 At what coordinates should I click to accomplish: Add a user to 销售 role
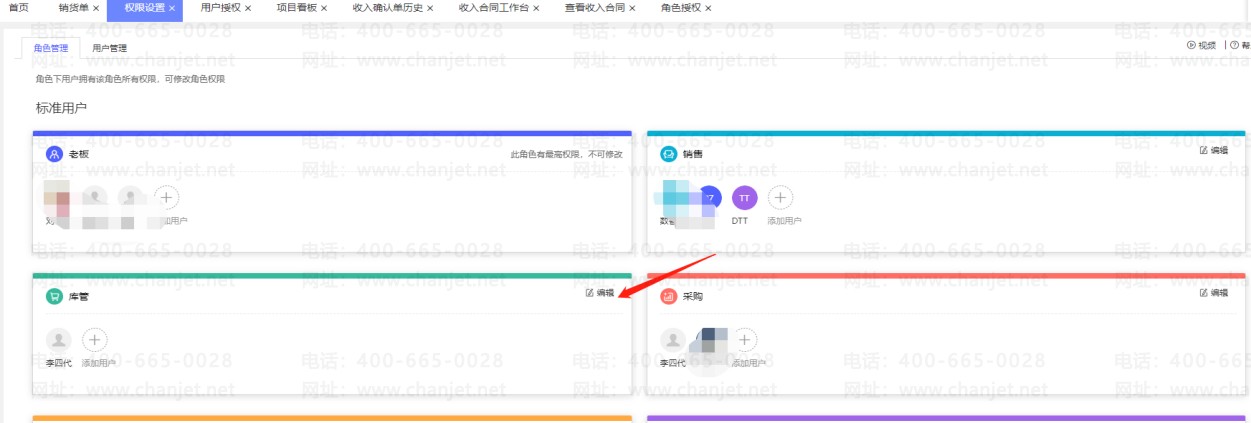pyautogui.click(x=781, y=197)
